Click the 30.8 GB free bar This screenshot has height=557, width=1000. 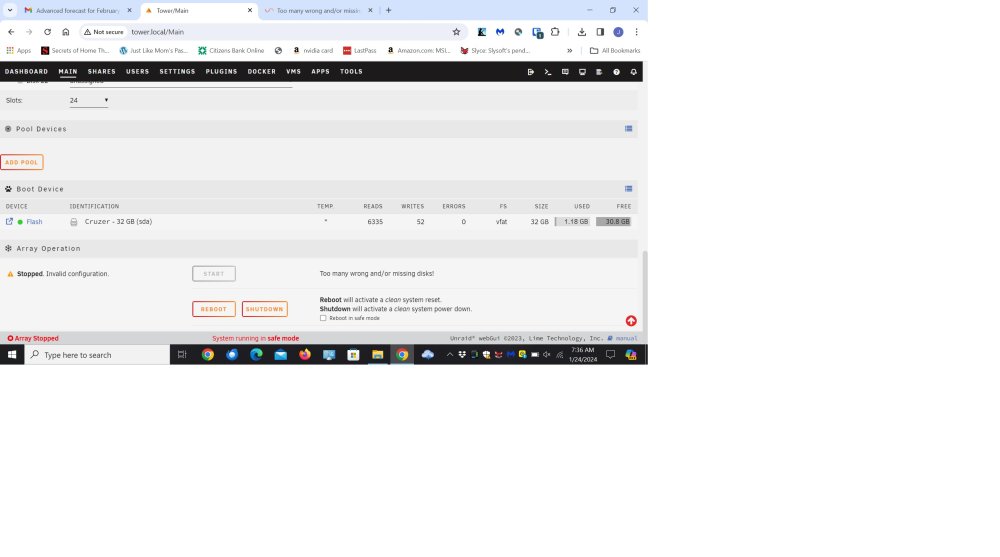pyautogui.click(x=614, y=221)
